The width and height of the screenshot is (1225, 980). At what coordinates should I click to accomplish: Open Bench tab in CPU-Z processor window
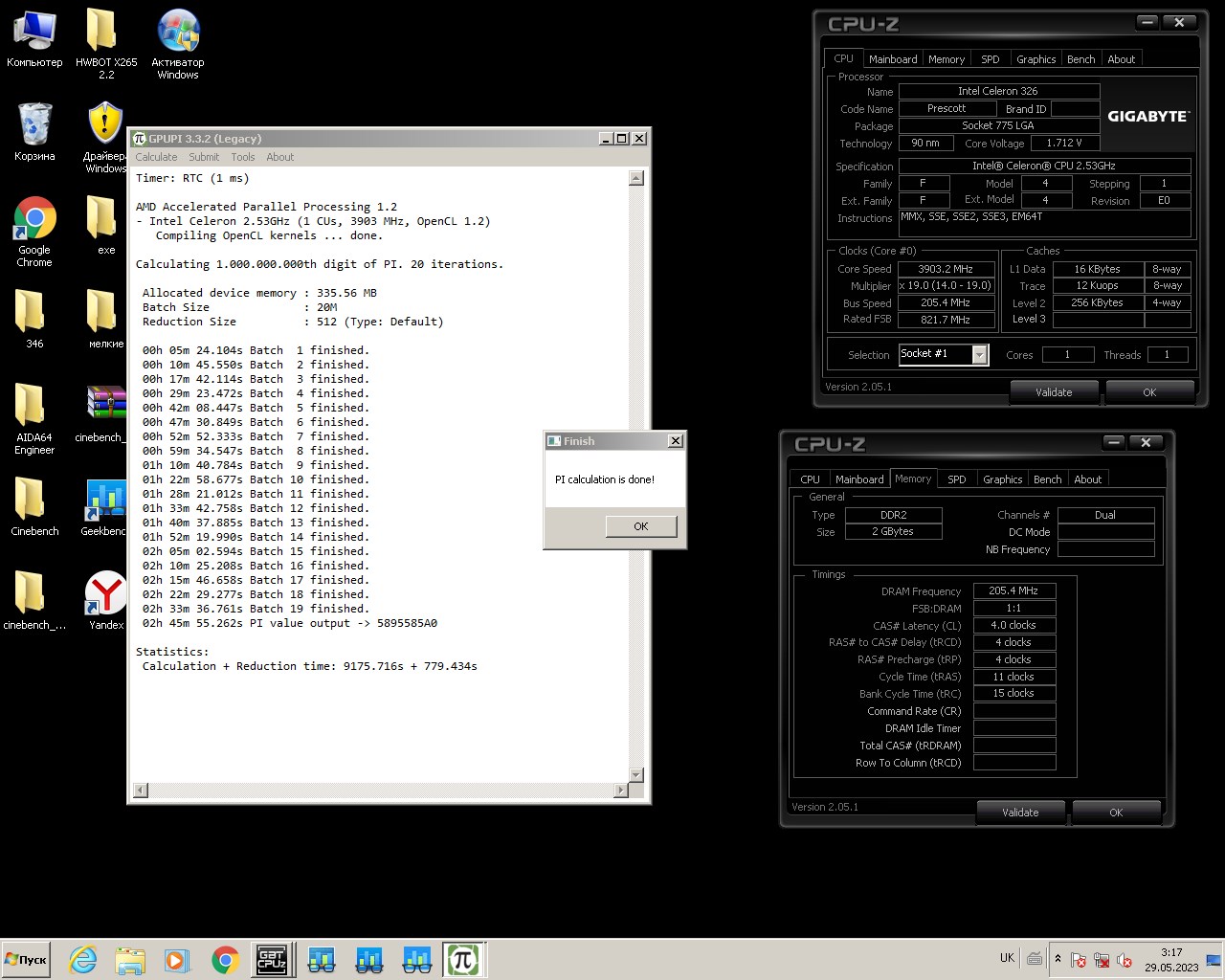click(1080, 59)
